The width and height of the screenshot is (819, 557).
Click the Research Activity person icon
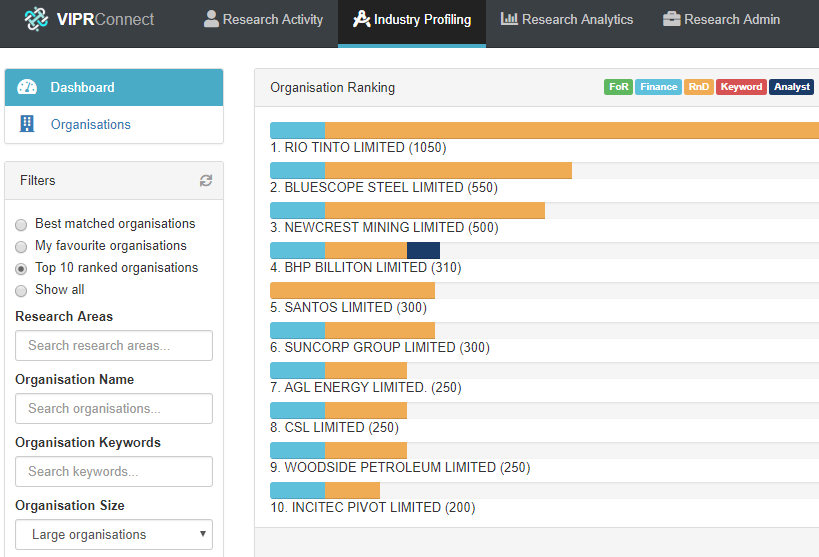pyautogui.click(x=211, y=19)
